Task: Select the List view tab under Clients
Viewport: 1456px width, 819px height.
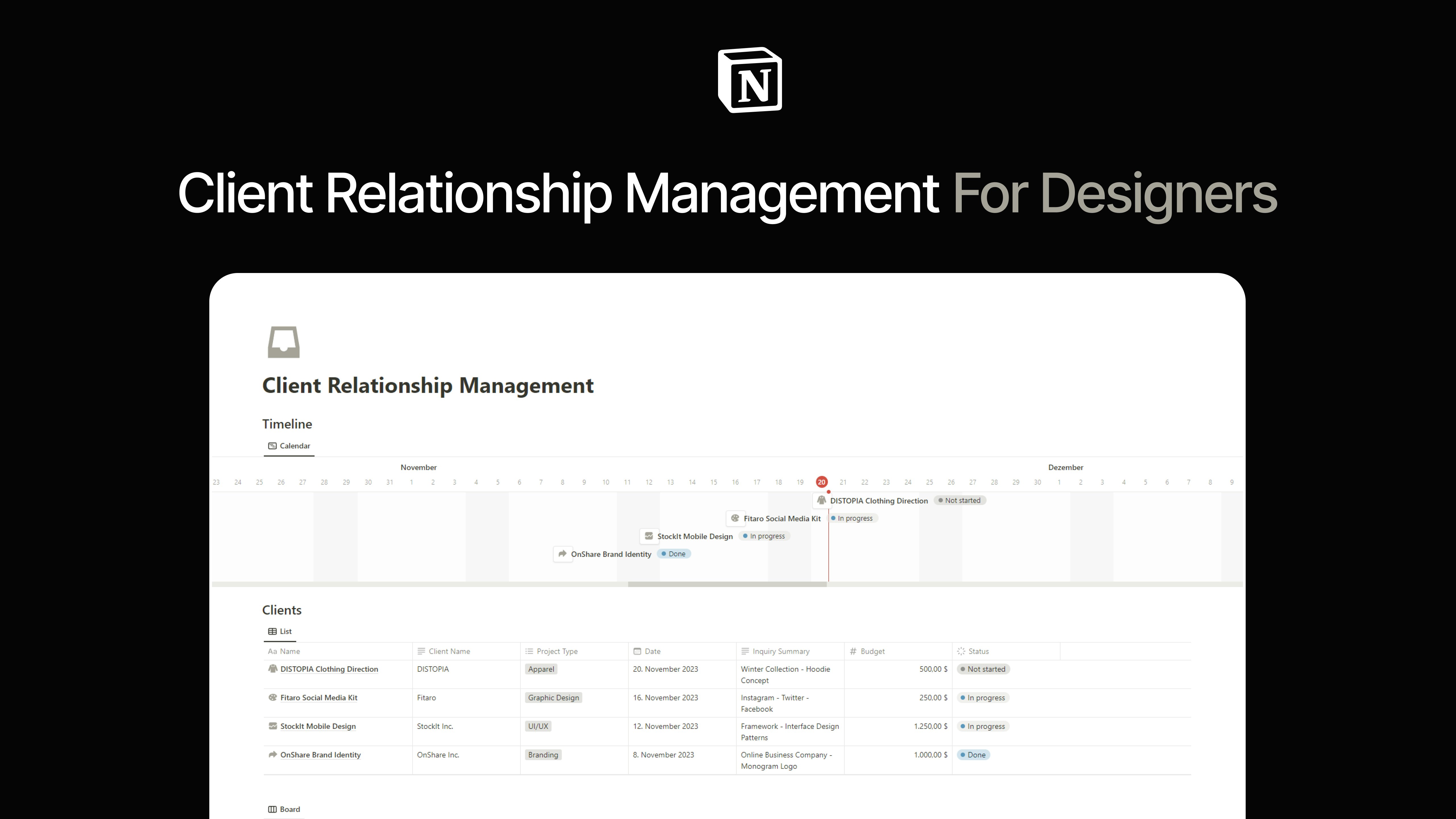Action: click(x=280, y=631)
